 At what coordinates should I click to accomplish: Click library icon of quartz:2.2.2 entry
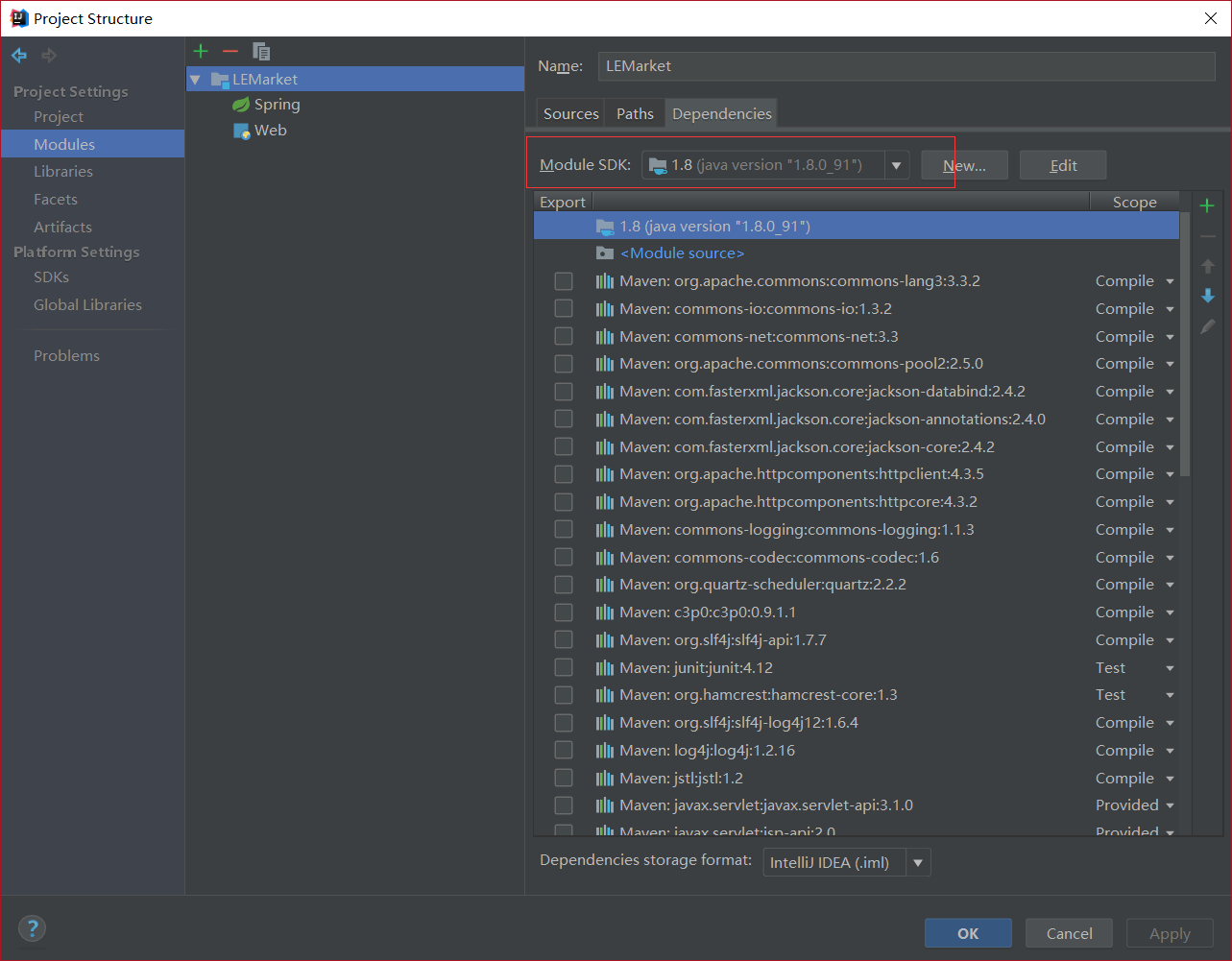click(604, 585)
